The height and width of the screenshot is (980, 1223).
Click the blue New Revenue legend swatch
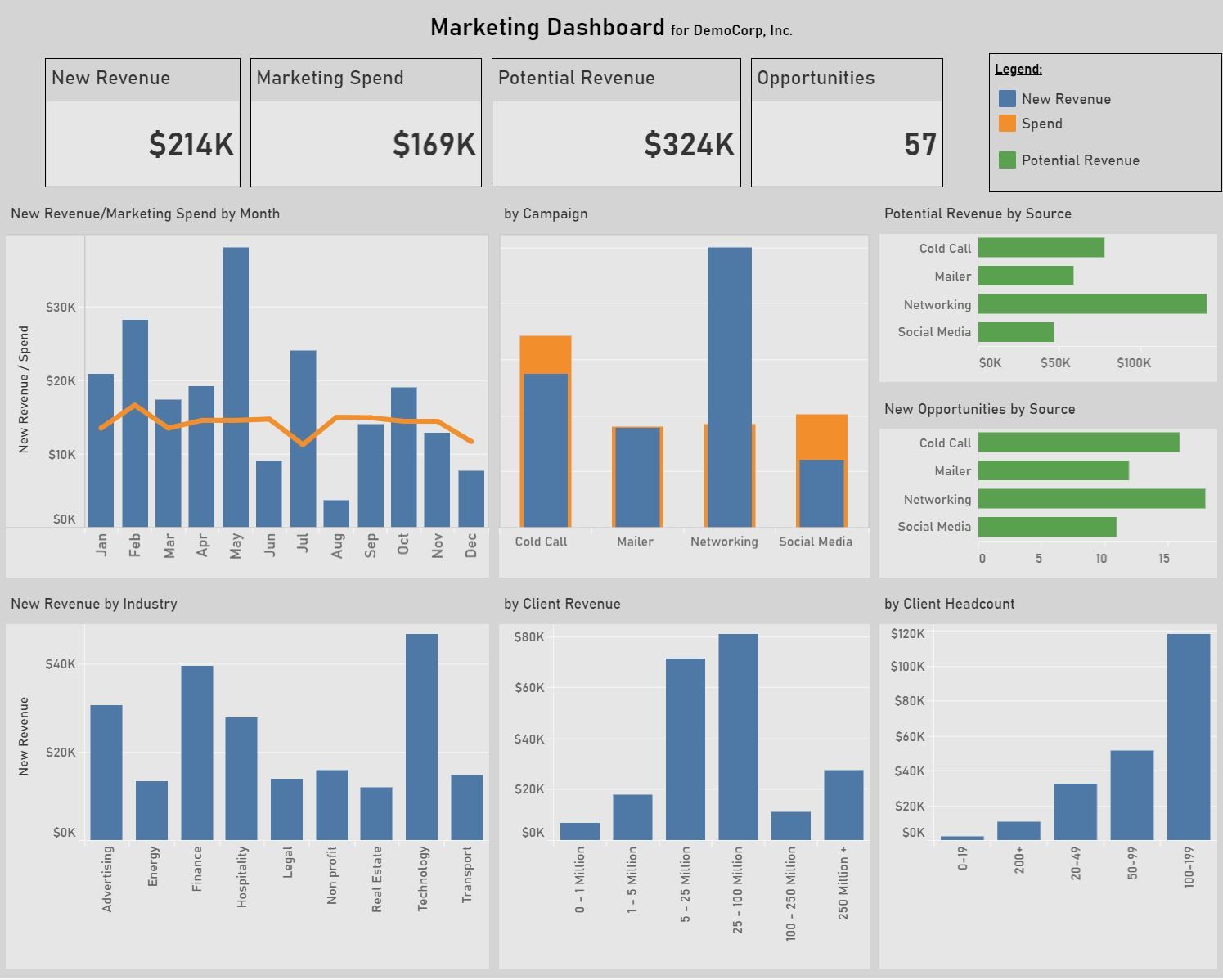tap(1007, 99)
